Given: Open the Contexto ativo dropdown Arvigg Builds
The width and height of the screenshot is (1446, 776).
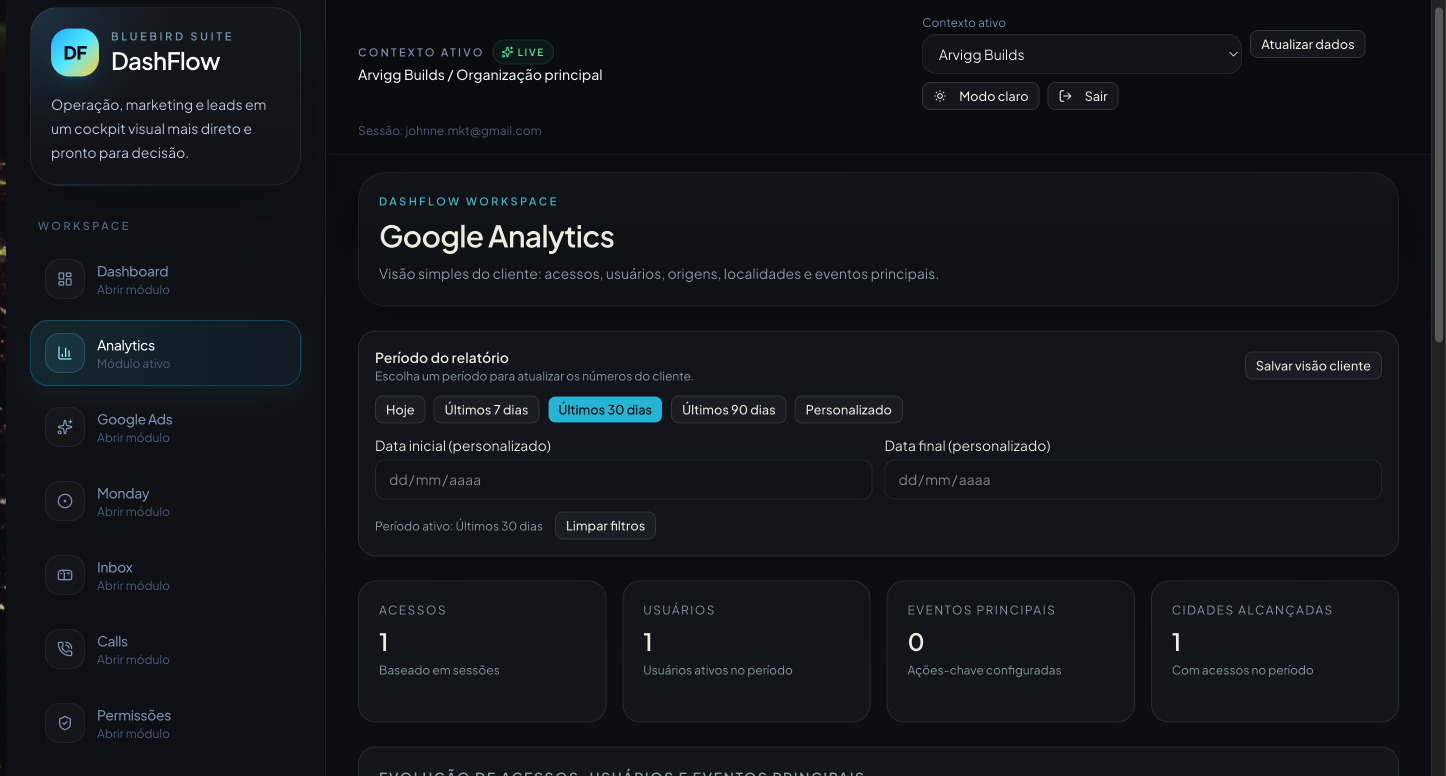Looking at the screenshot, I should click(1081, 55).
